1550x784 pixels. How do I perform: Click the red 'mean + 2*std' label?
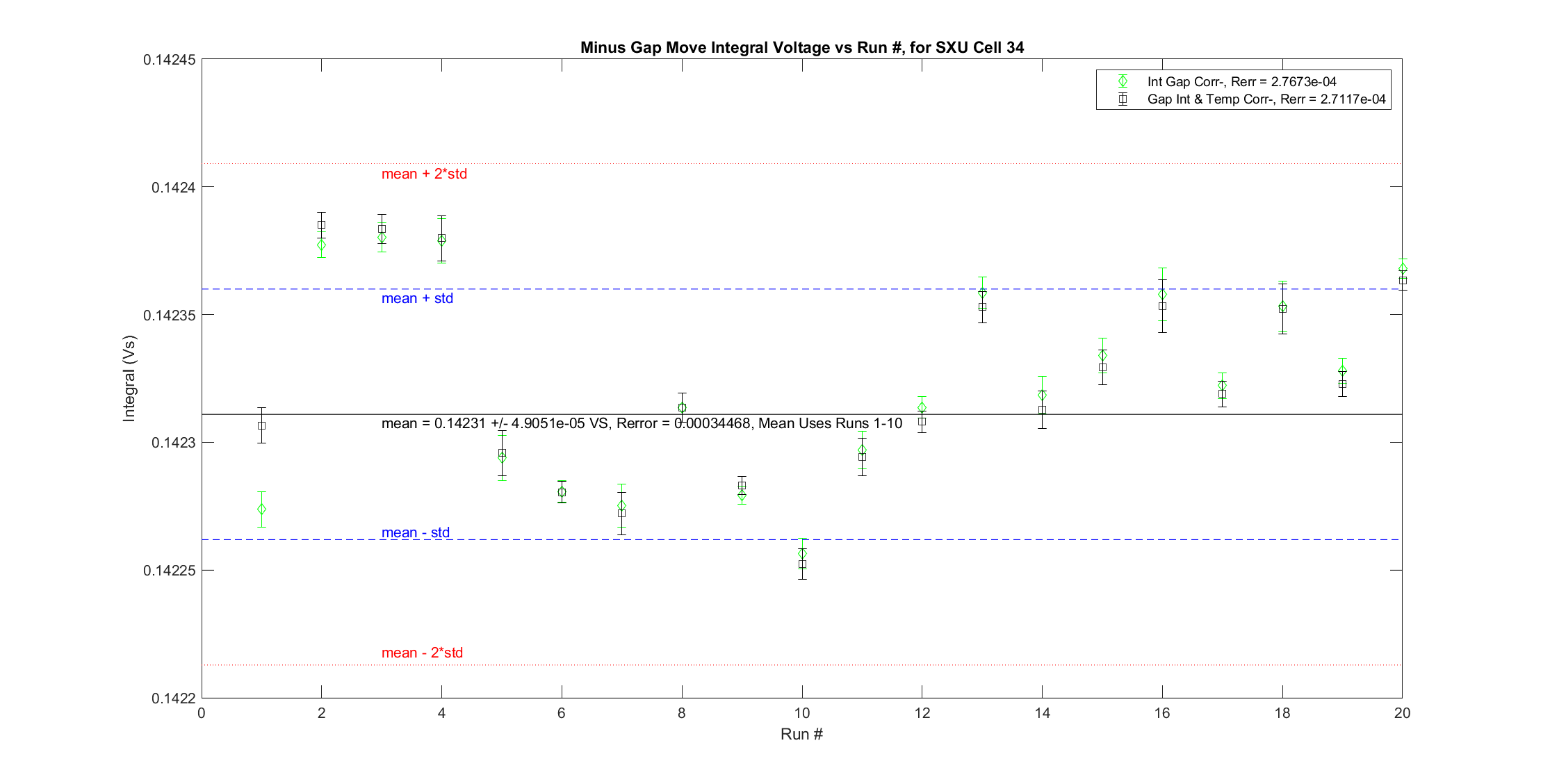pos(424,174)
